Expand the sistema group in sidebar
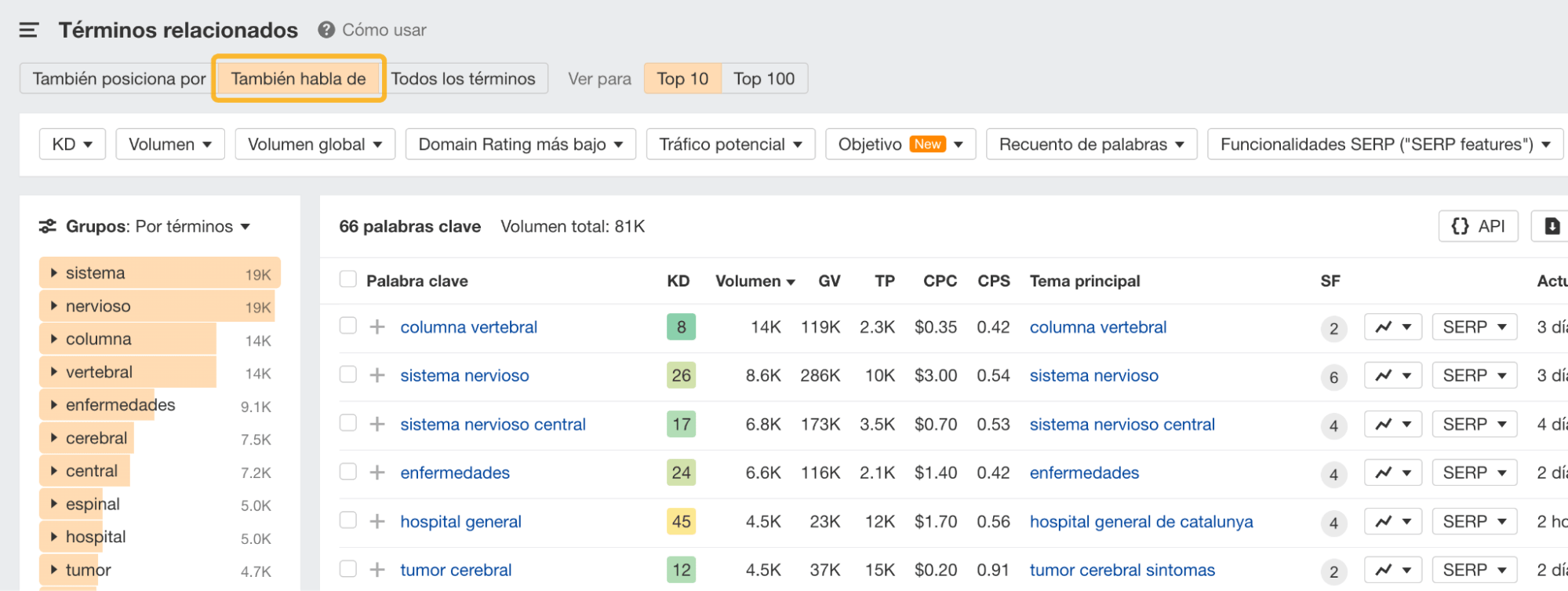 point(54,273)
